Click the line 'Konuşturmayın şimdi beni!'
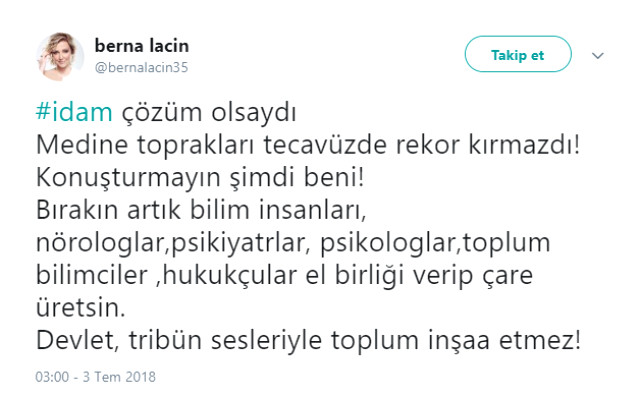The image size is (640, 397). click(200, 178)
